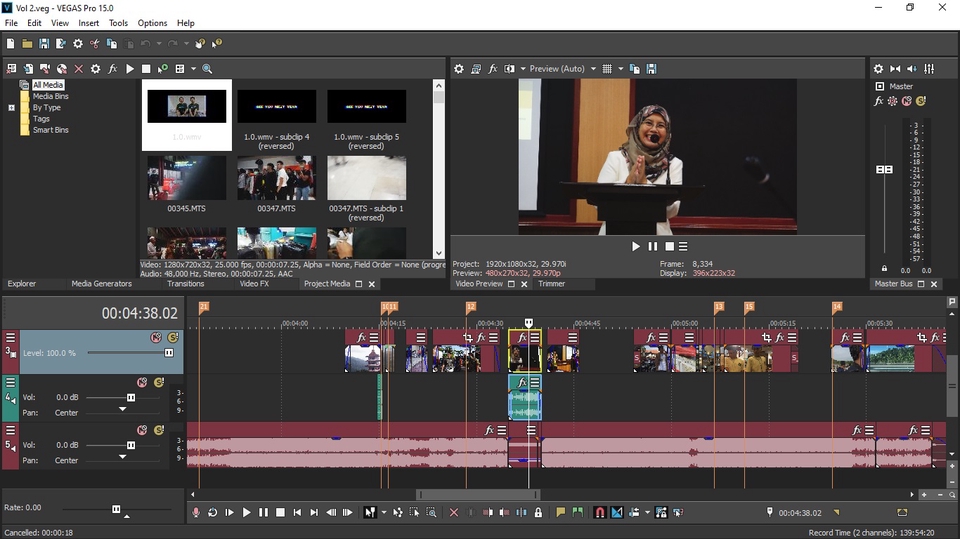Click timeline marker 14
The height and width of the screenshot is (539, 960).
click(836, 306)
